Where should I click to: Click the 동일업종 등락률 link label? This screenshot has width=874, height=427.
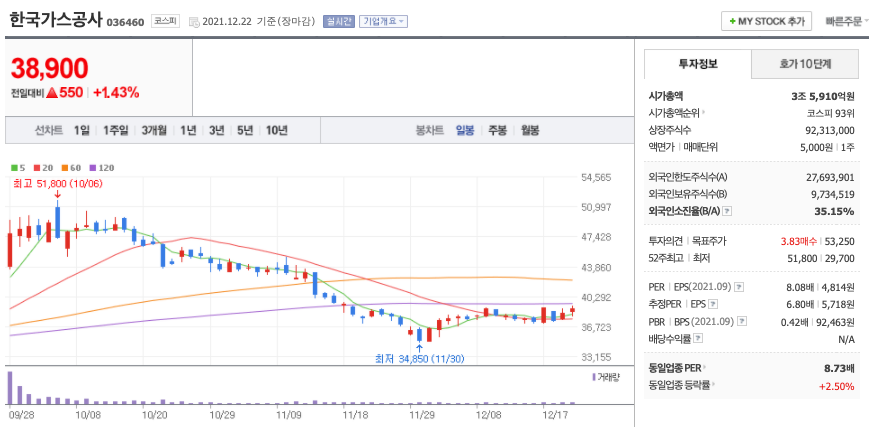click(x=679, y=385)
